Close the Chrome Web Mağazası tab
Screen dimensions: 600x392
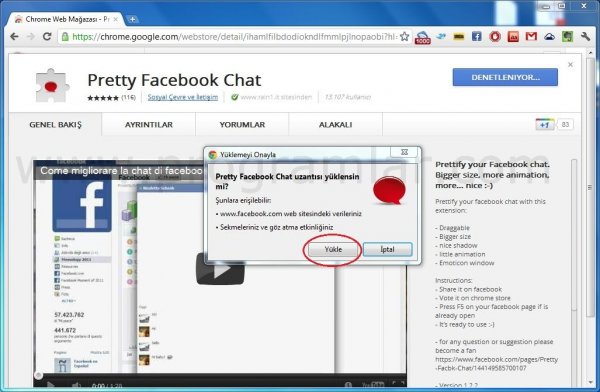(x=115, y=19)
